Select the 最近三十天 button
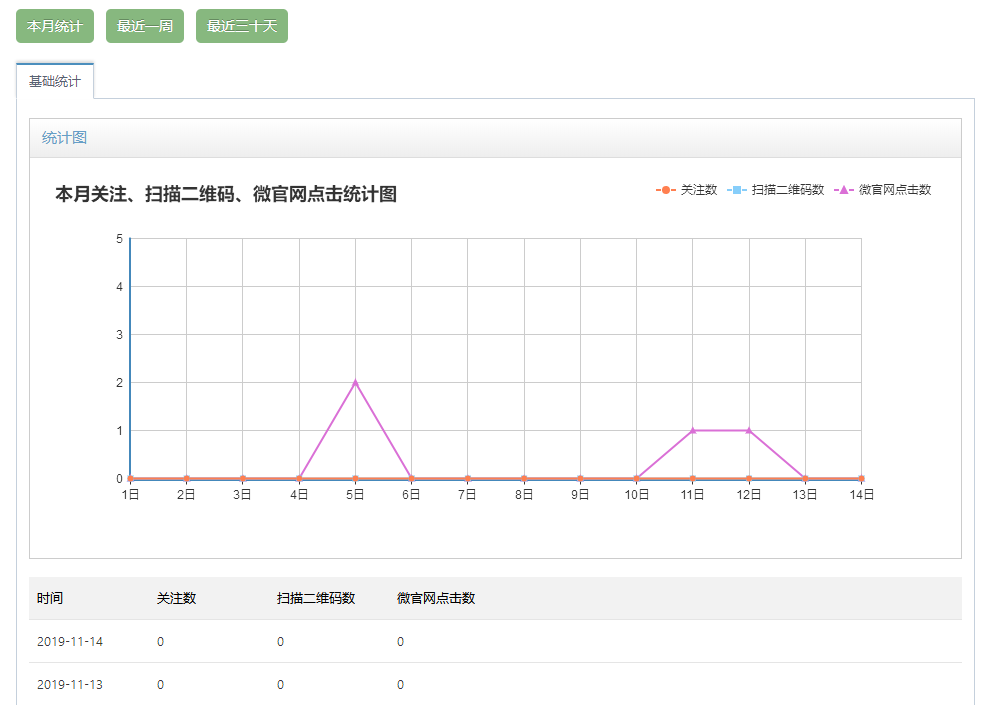 (x=242, y=26)
